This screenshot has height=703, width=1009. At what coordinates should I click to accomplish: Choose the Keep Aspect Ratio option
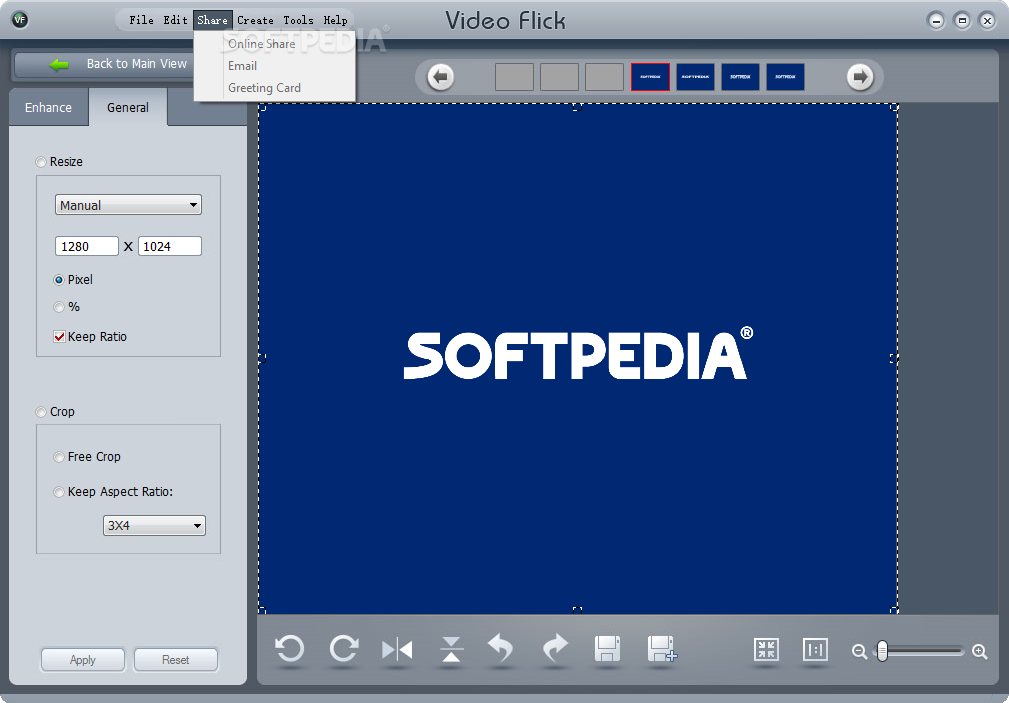pyautogui.click(x=59, y=492)
